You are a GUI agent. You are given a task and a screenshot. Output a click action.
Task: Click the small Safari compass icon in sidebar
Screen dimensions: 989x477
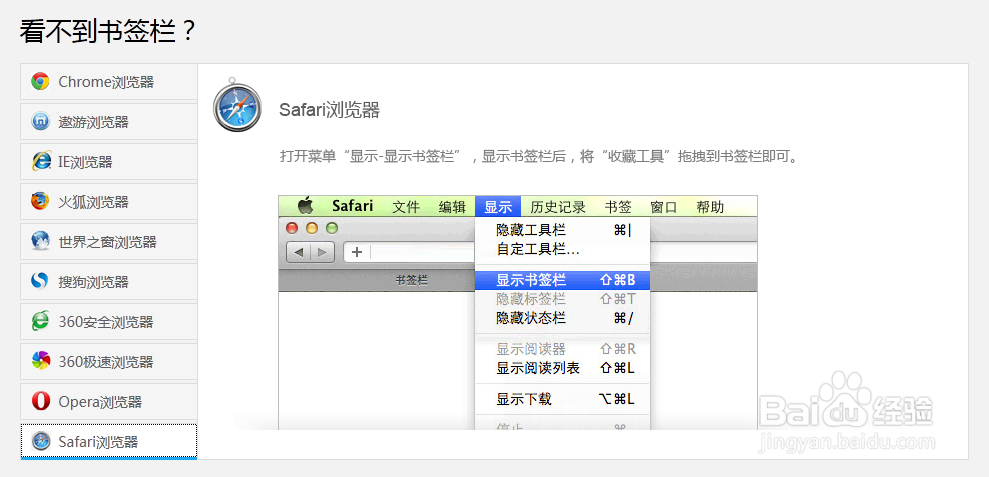tap(40, 441)
